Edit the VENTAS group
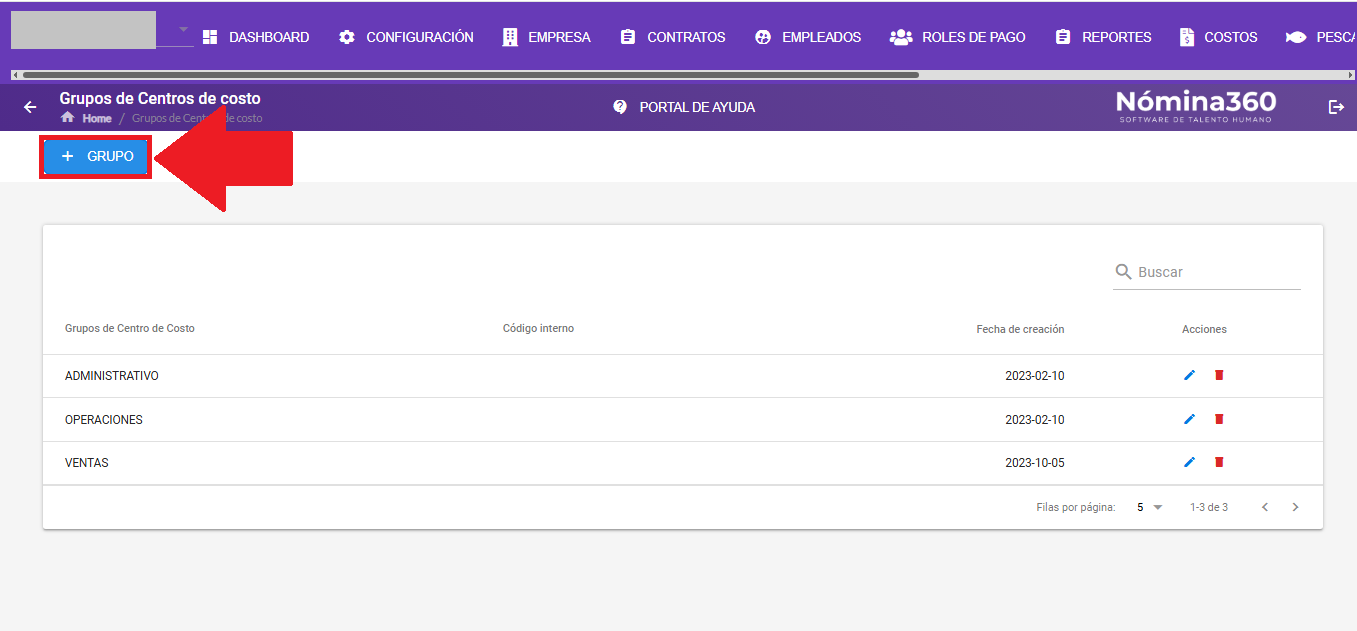1357x631 pixels. [1189, 462]
